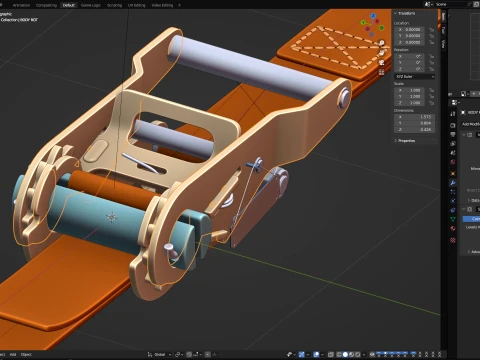Screen dimensions: 480x360
Task: Add a new workspace with plus tab
Action: pos(179,5)
